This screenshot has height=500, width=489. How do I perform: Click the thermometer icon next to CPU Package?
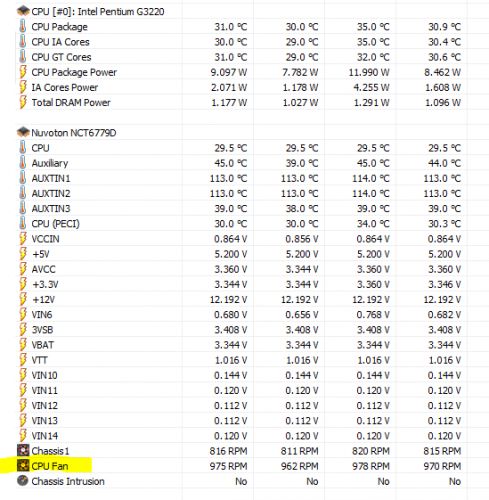pos(22,26)
